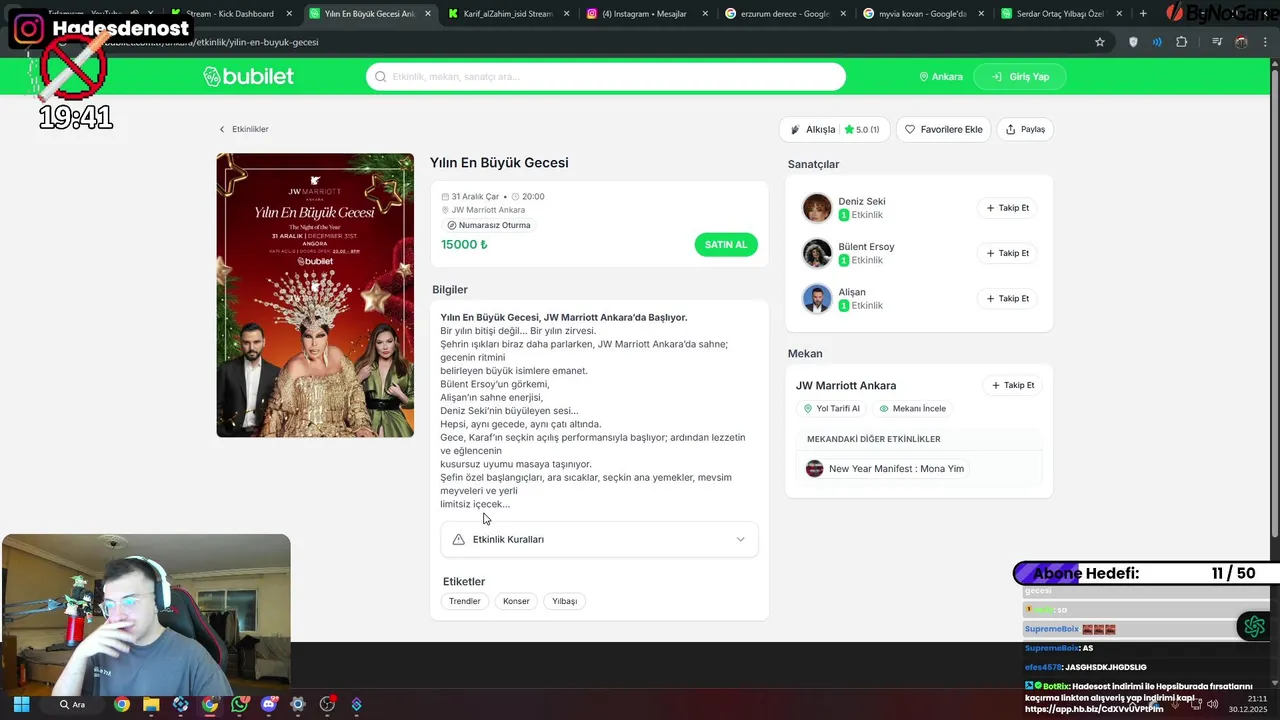
Task: Select the Yılbaşı tag
Action: (x=565, y=601)
